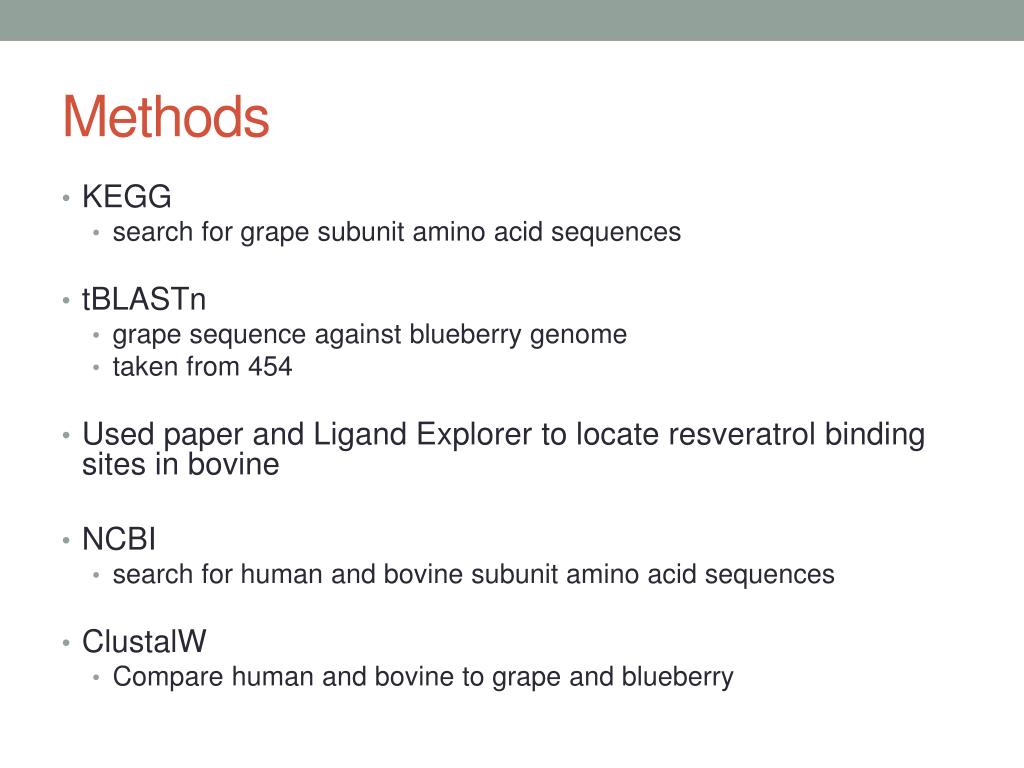Click the bullet dot before "Used paper"
The width and height of the screenshot is (1024, 768).
[64, 437]
